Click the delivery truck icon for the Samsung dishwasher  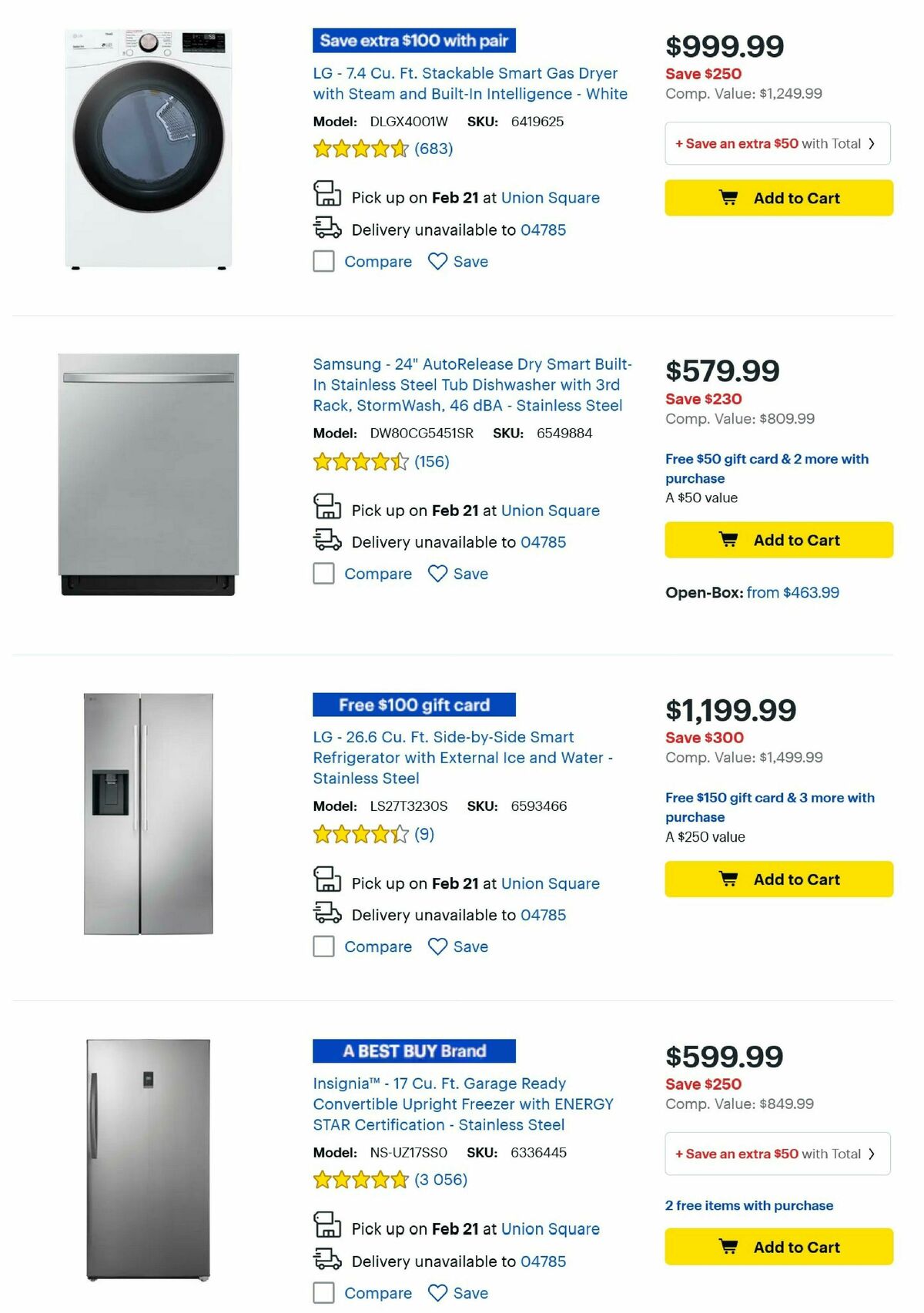pos(326,541)
